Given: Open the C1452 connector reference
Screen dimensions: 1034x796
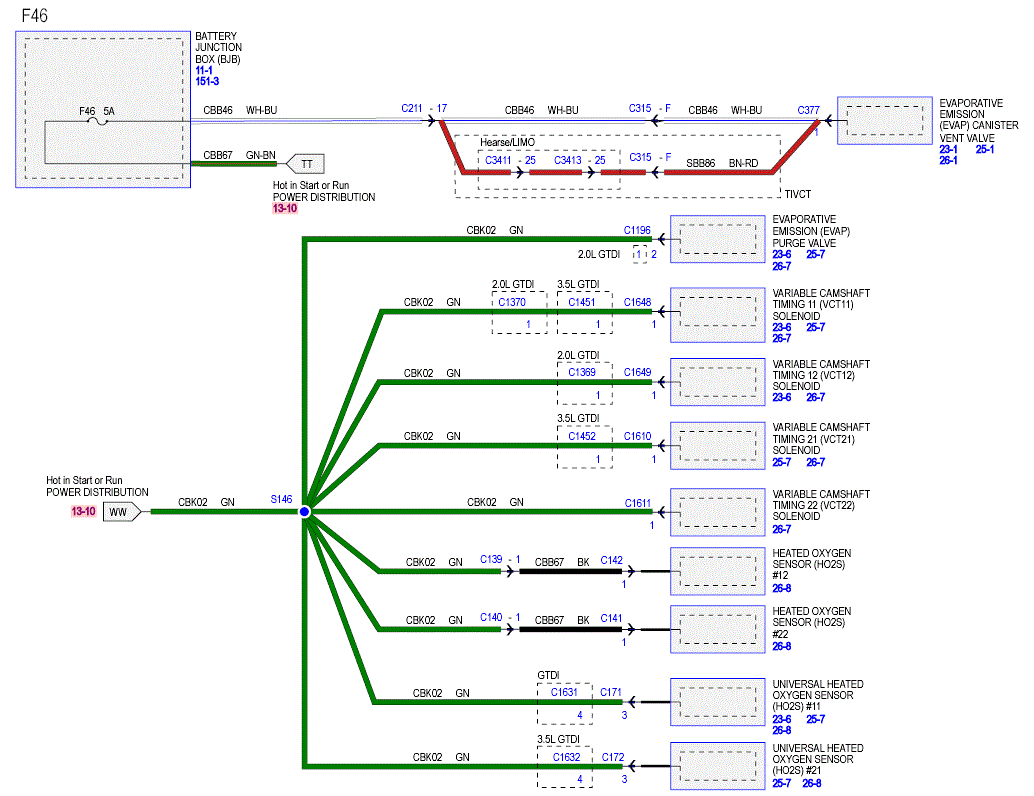Looking at the screenshot, I should click(582, 436).
